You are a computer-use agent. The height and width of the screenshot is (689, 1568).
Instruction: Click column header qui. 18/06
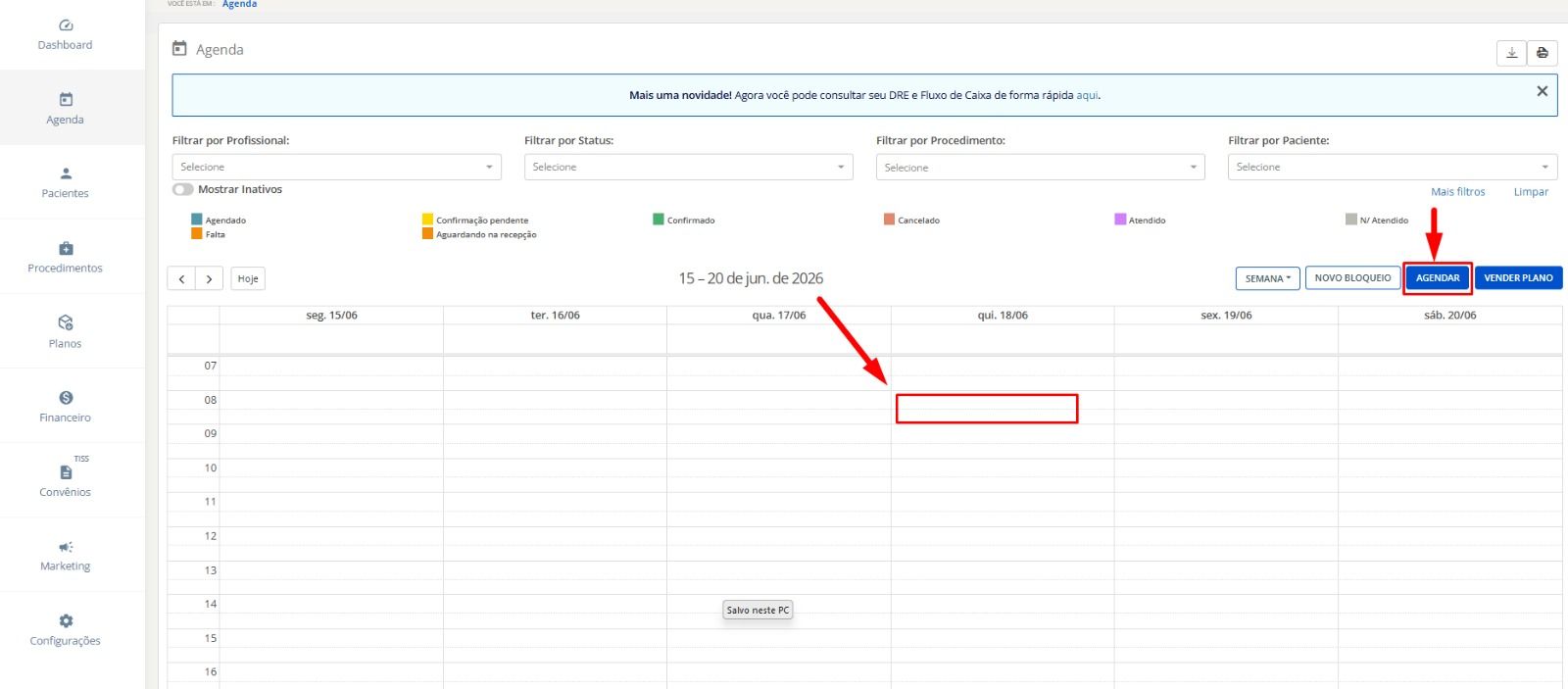point(1003,316)
